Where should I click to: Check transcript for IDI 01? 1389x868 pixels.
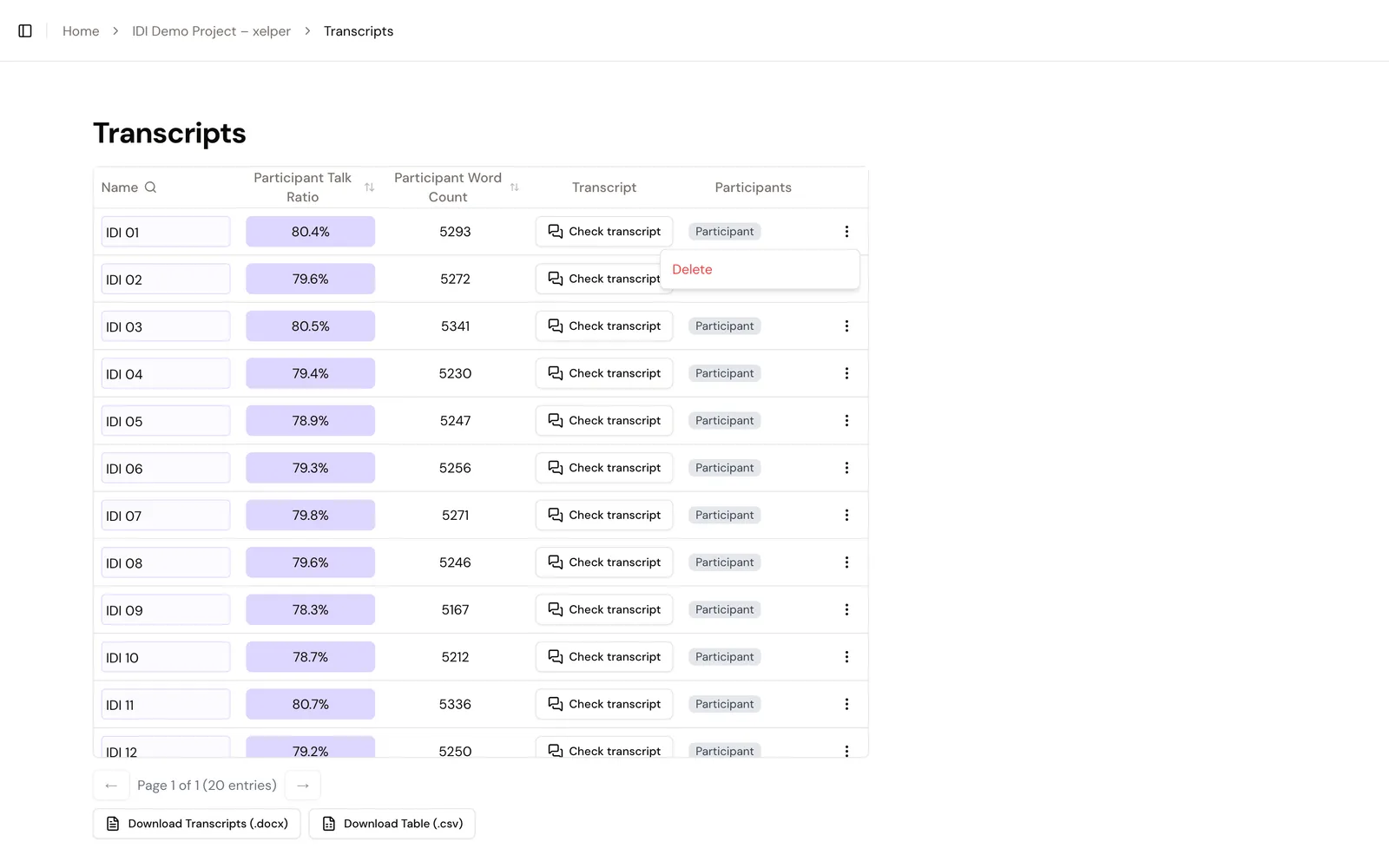point(604,232)
